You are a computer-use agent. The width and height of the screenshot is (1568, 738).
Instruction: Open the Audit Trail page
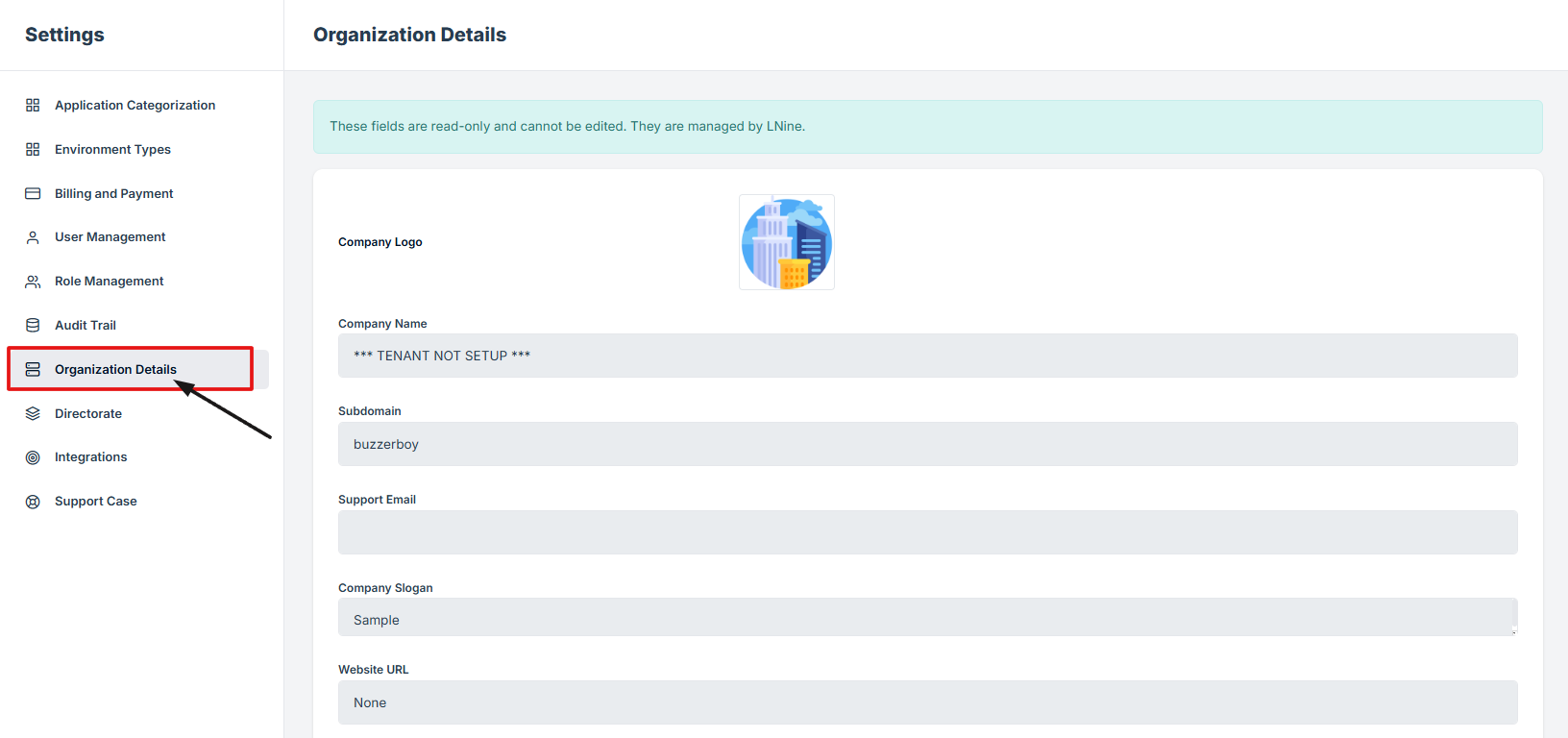[x=86, y=325]
